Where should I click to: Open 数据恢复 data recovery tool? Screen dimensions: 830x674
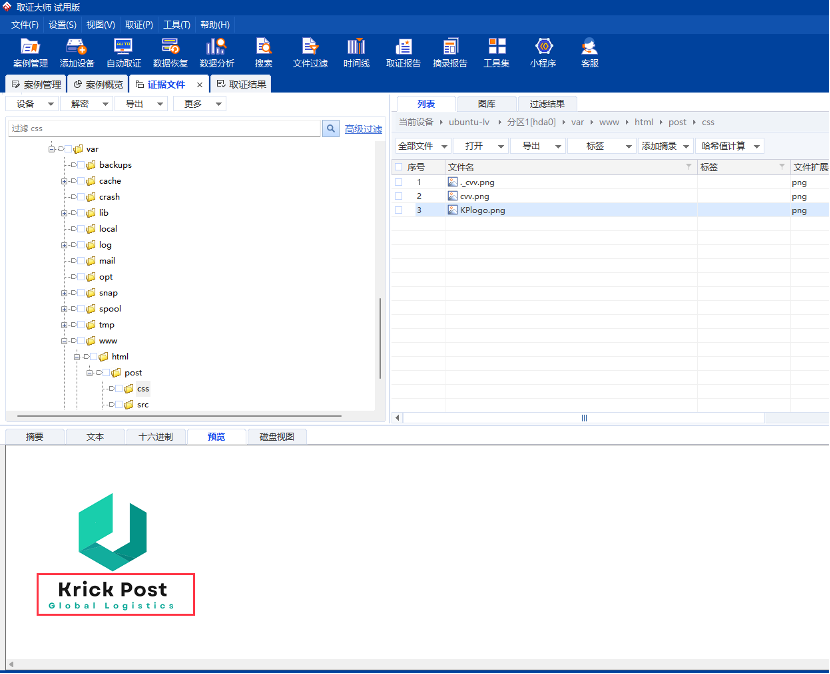tap(170, 52)
